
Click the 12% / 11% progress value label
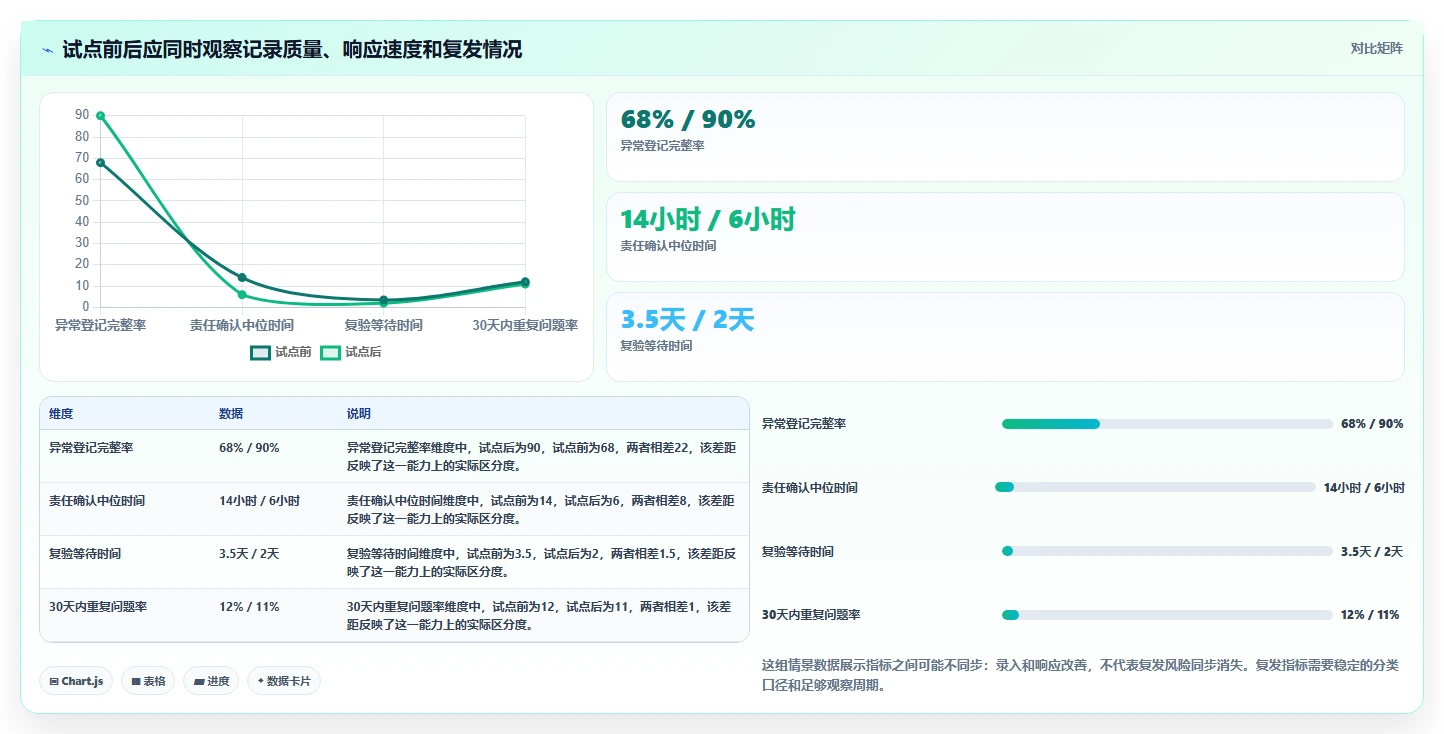1370,615
